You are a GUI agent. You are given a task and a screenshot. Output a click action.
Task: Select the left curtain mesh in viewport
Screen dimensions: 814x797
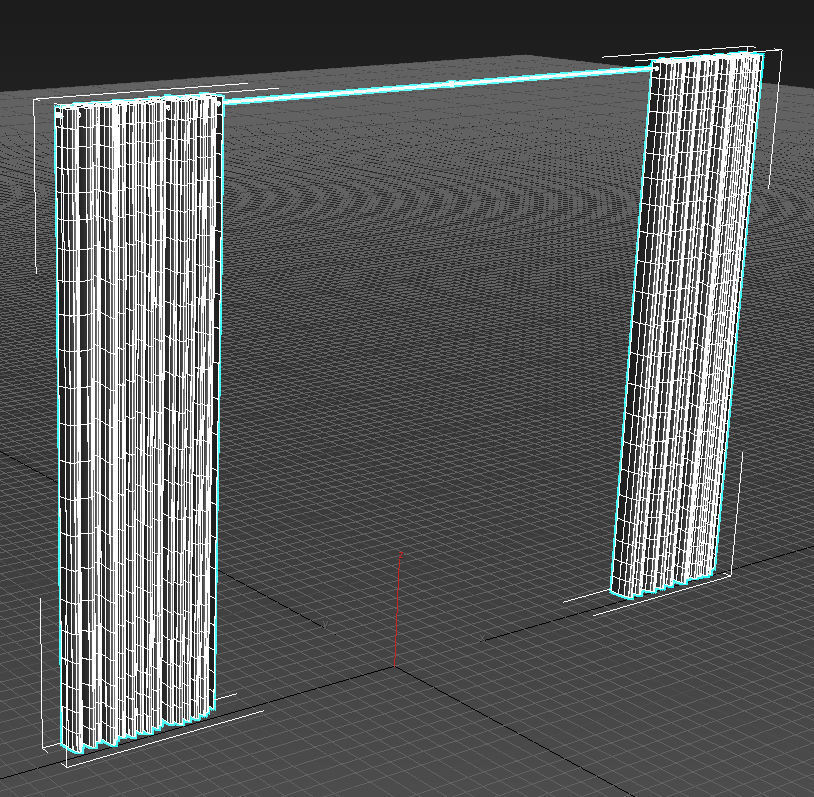tap(139, 421)
